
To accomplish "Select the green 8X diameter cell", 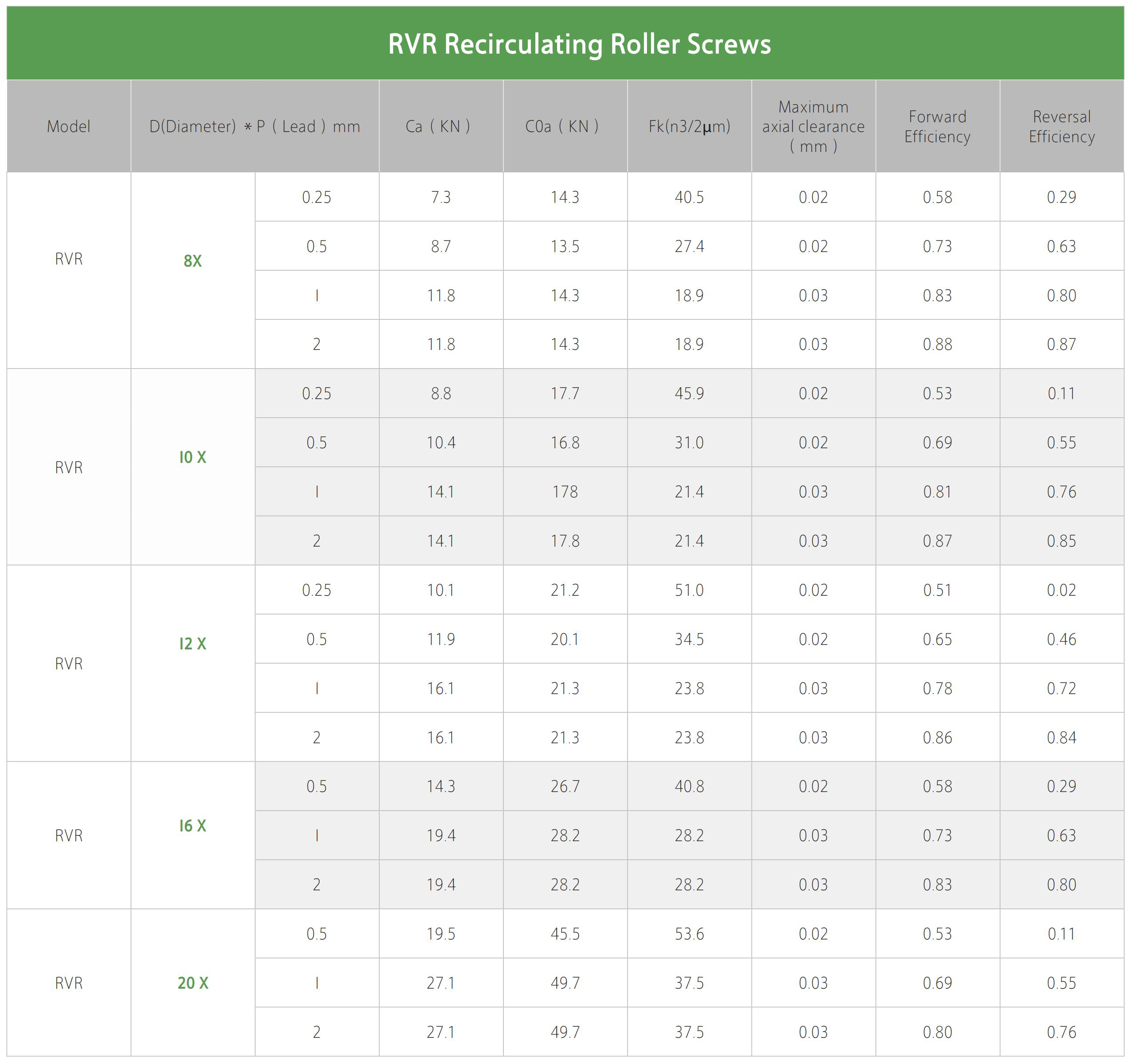I will 193,261.
